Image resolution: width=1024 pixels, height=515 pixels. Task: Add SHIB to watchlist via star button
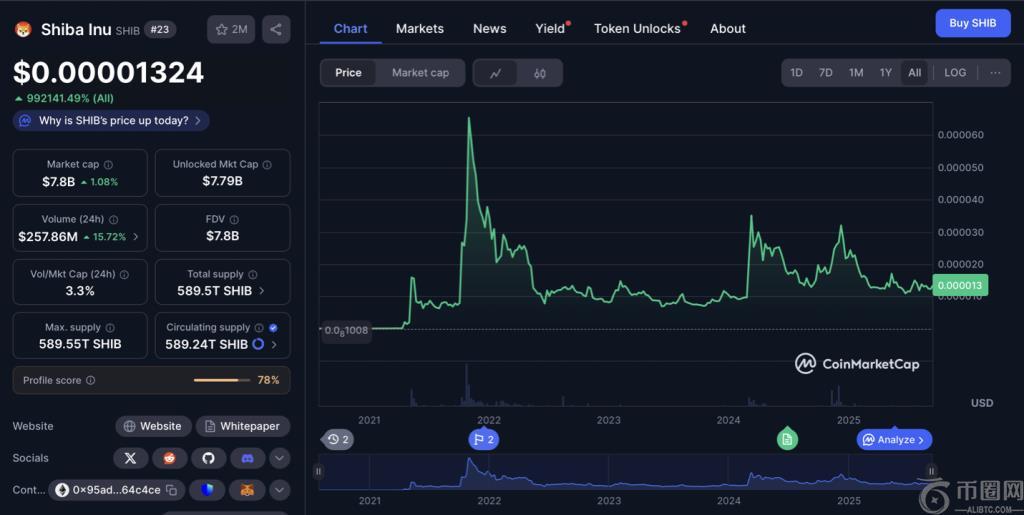(231, 29)
